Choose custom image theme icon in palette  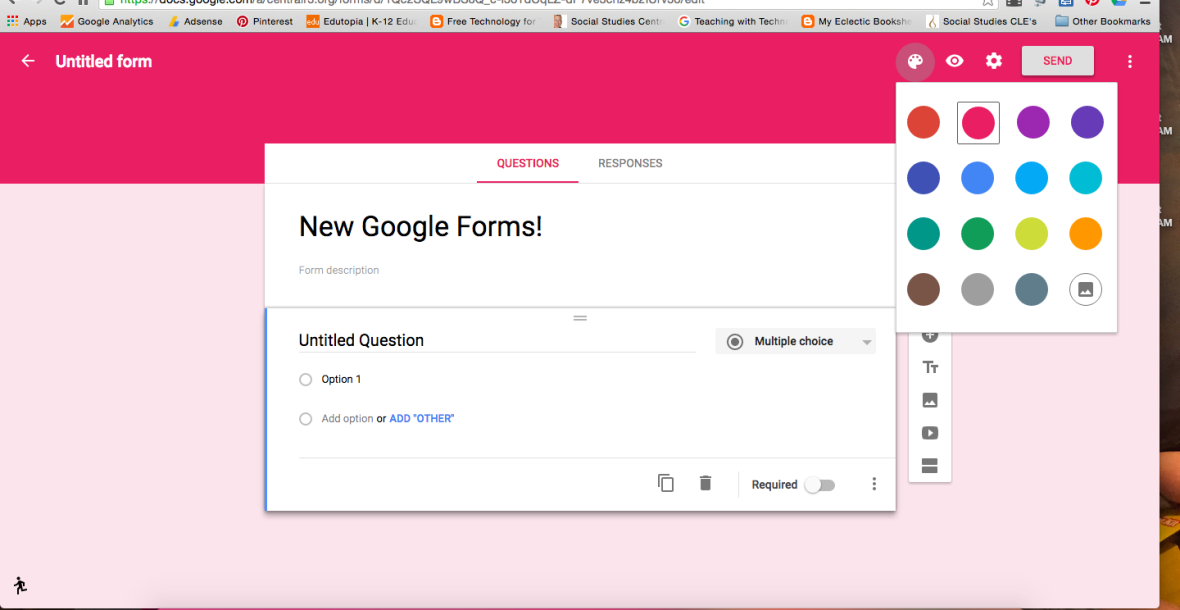pos(1085,290)
